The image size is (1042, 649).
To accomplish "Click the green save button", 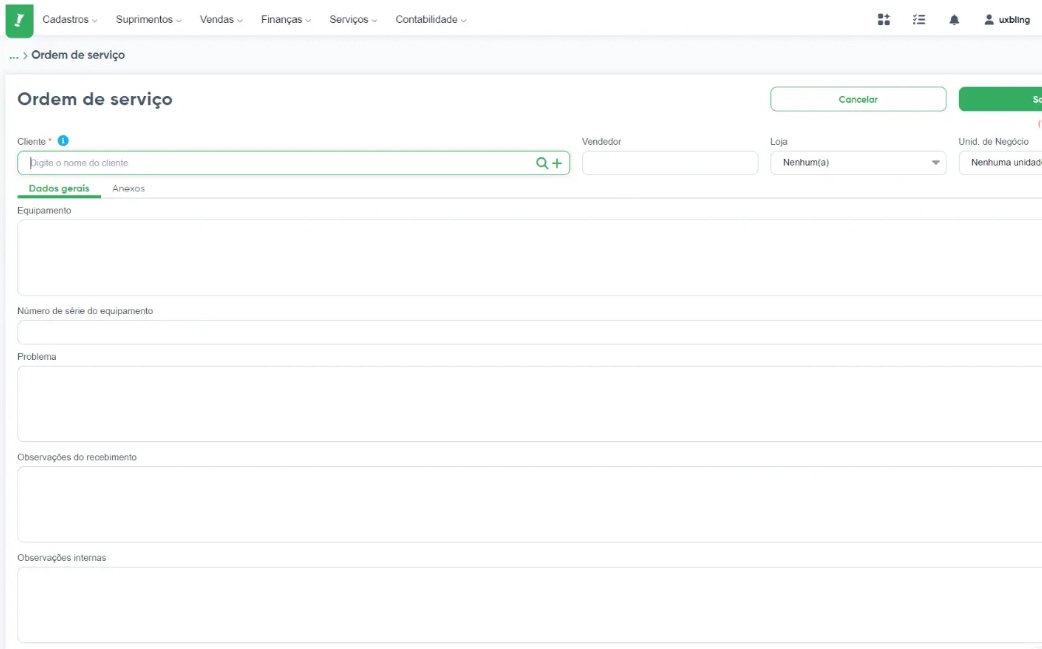I will pyautogui.click(x=1000, y=99).
